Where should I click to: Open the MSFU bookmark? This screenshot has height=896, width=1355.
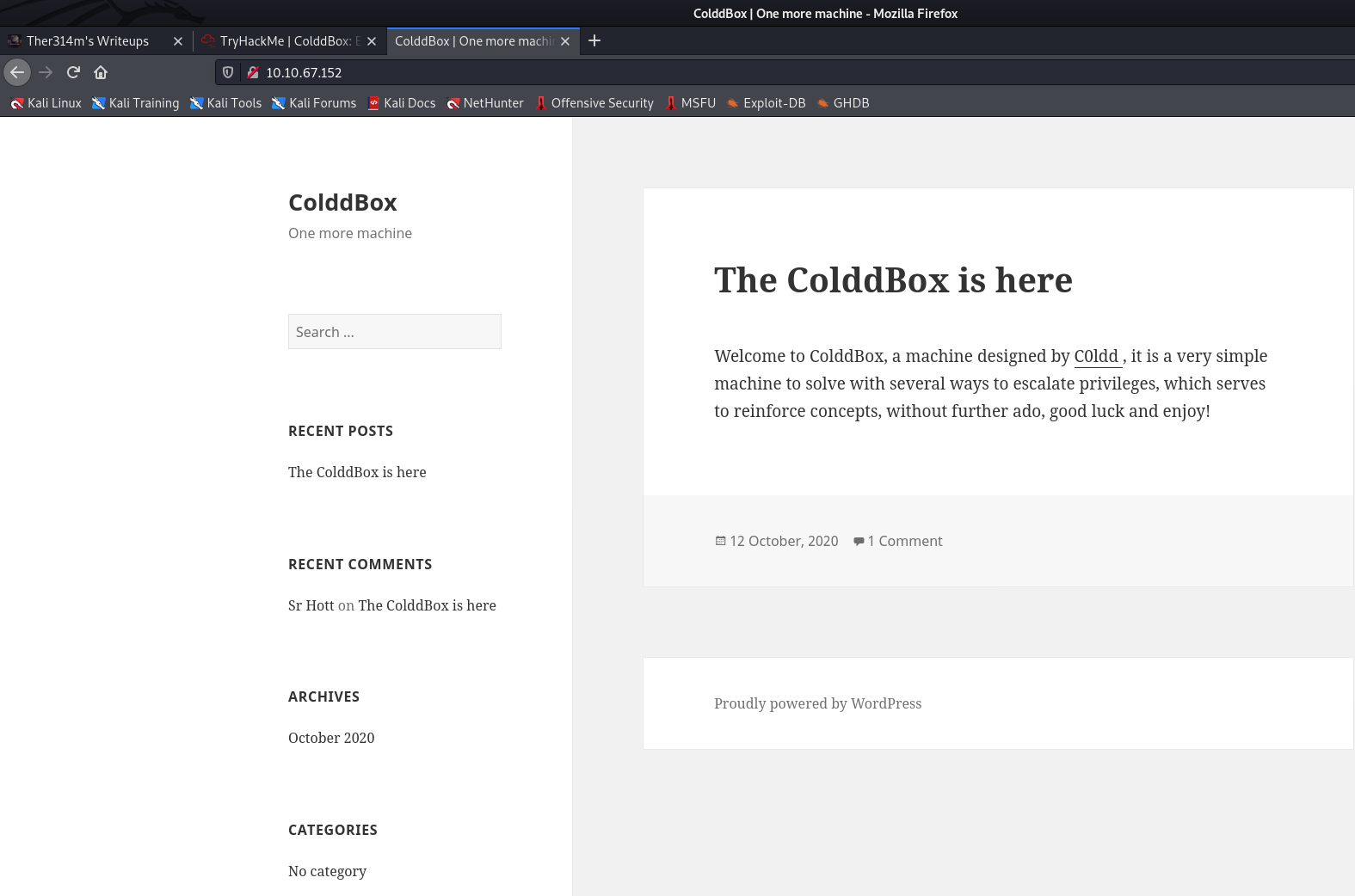690,103
